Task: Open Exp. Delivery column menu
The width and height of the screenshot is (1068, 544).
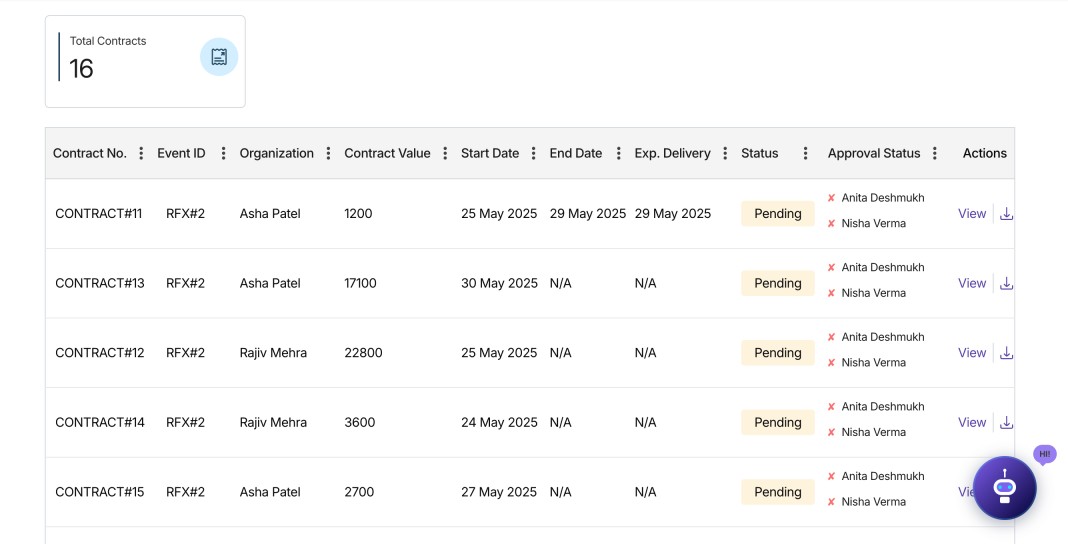Action: (x=725, y=153)
